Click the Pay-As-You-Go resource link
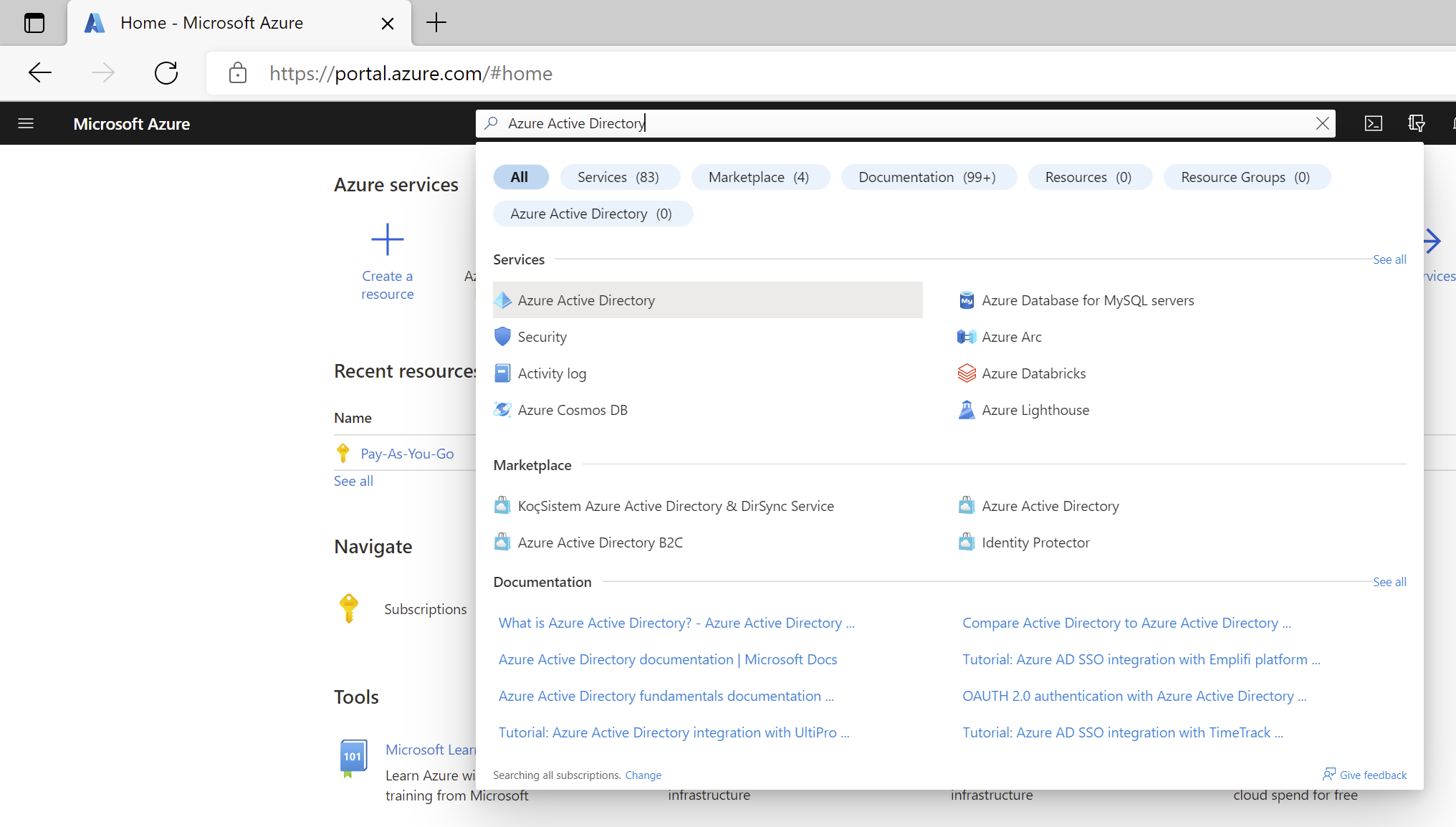This screenshot has height=827, width=1456. click(408, 454)
